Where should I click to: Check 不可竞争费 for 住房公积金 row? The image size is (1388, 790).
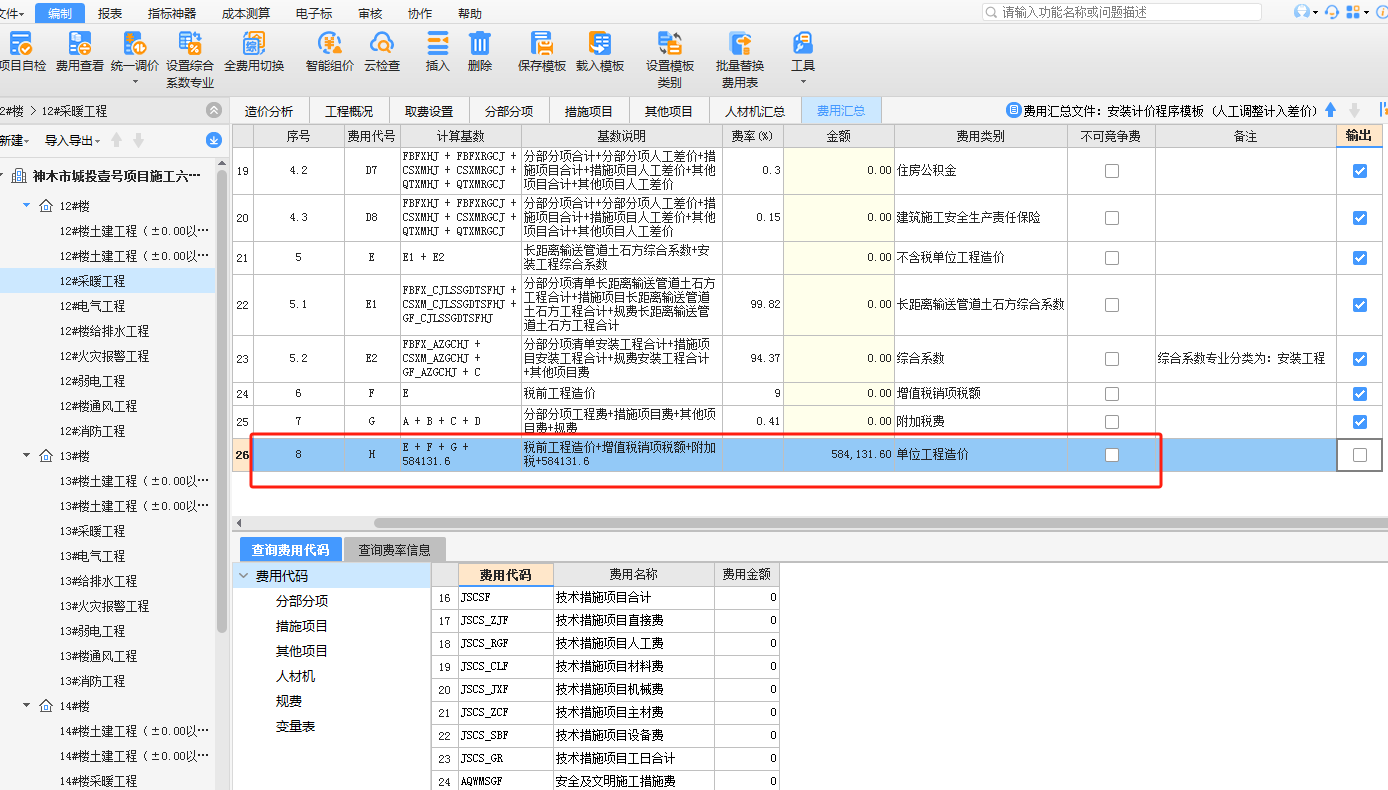click(x=1111, y=171)
